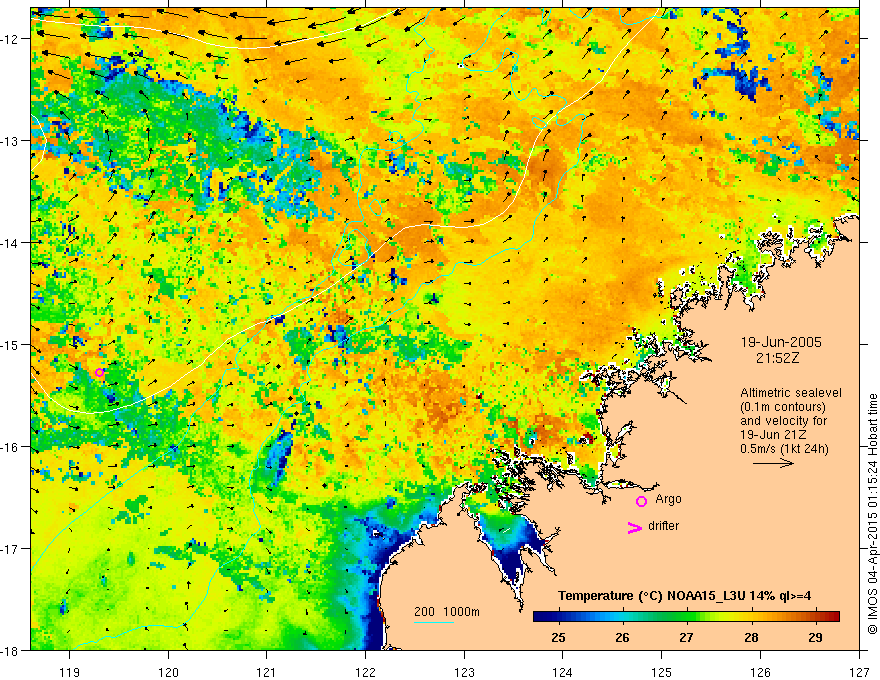Click the 0.5m/s velocity scale arrow
Image resolution: width=880 pixels, height=680 pixels.
click(773, 463)
